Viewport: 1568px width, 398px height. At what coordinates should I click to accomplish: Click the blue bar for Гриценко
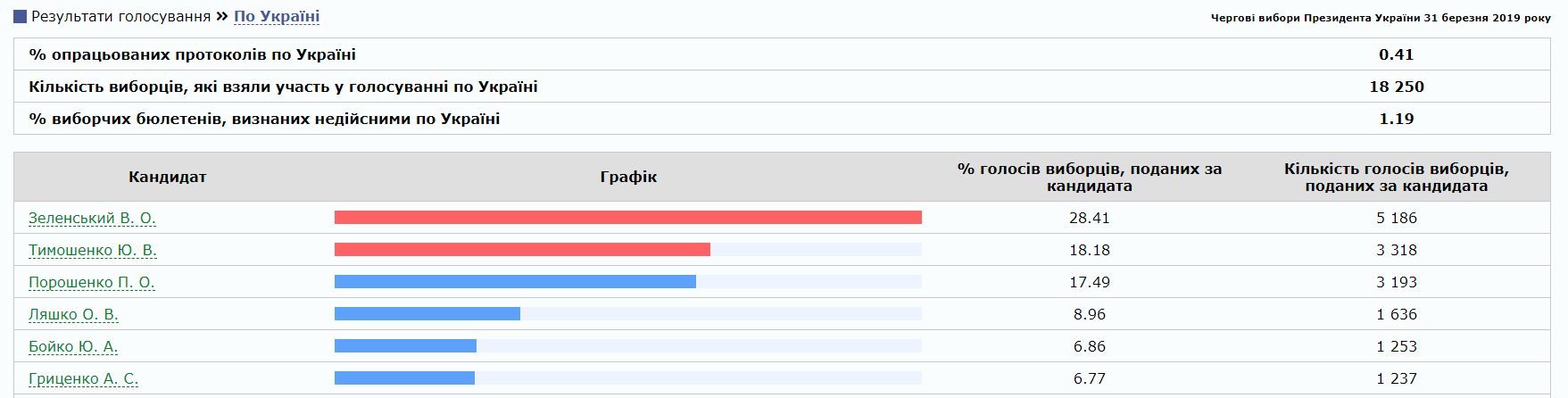tap(404, 378)
